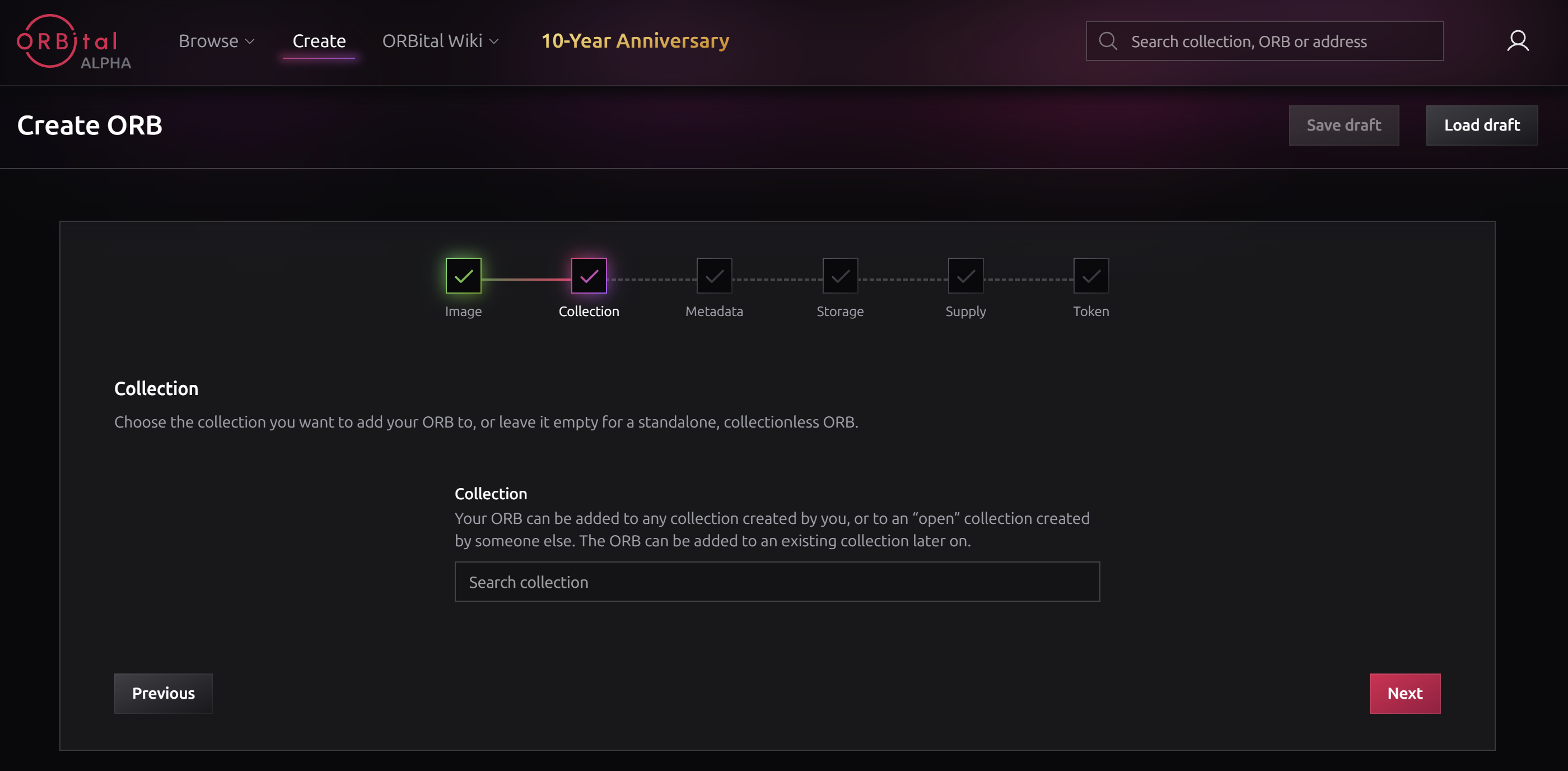1568x771 pixels.
Task: Click the ORBital ALPHA logo
Action: point(74,41)
